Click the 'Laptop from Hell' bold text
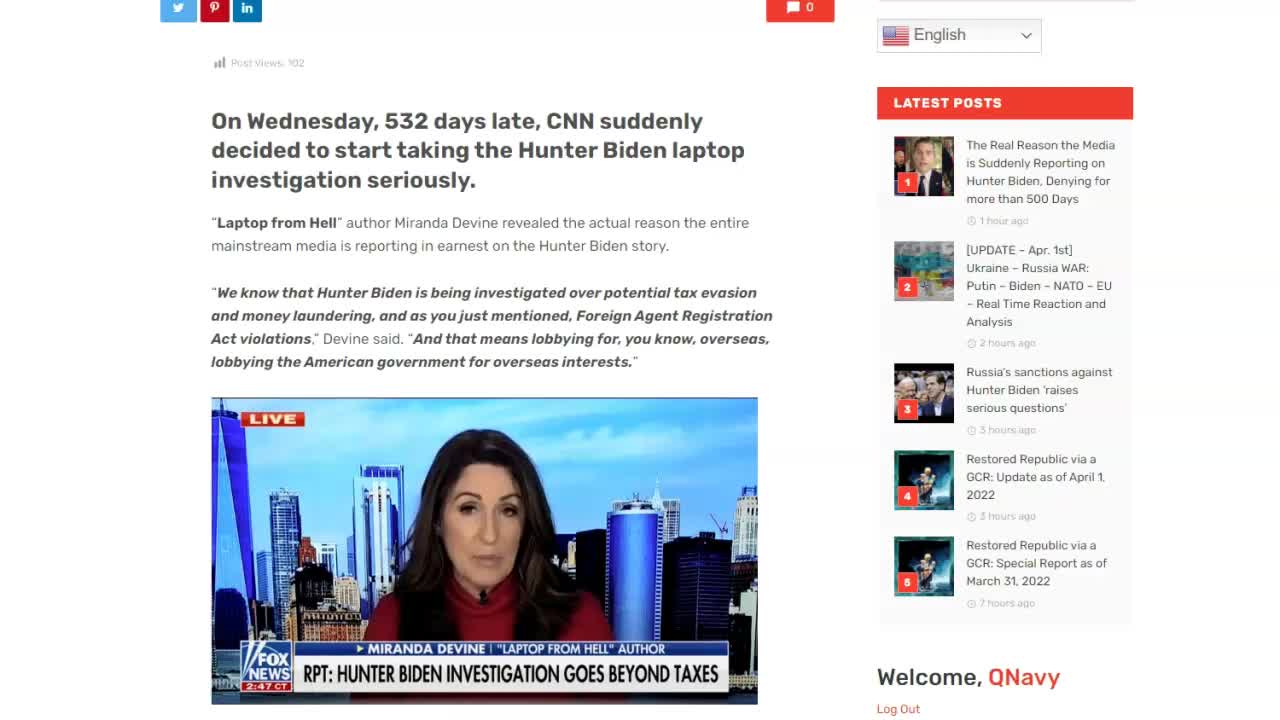The height and width of the screenshot is (720, 1280). 277,223
